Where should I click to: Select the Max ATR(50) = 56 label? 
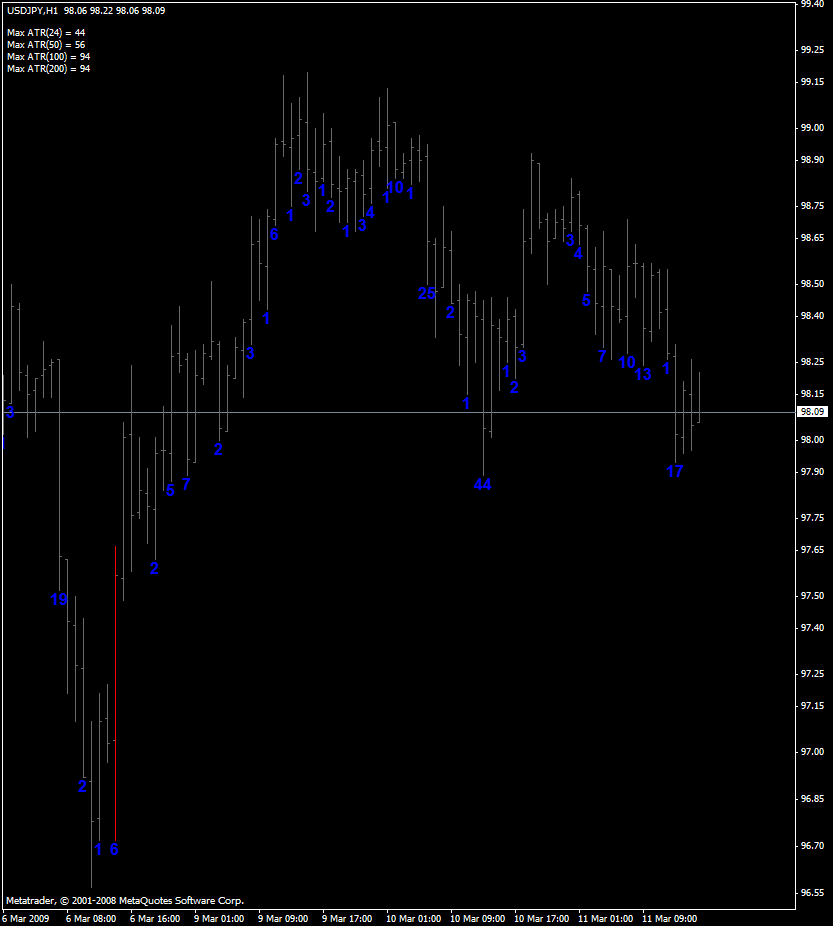[x=46, y=45]
